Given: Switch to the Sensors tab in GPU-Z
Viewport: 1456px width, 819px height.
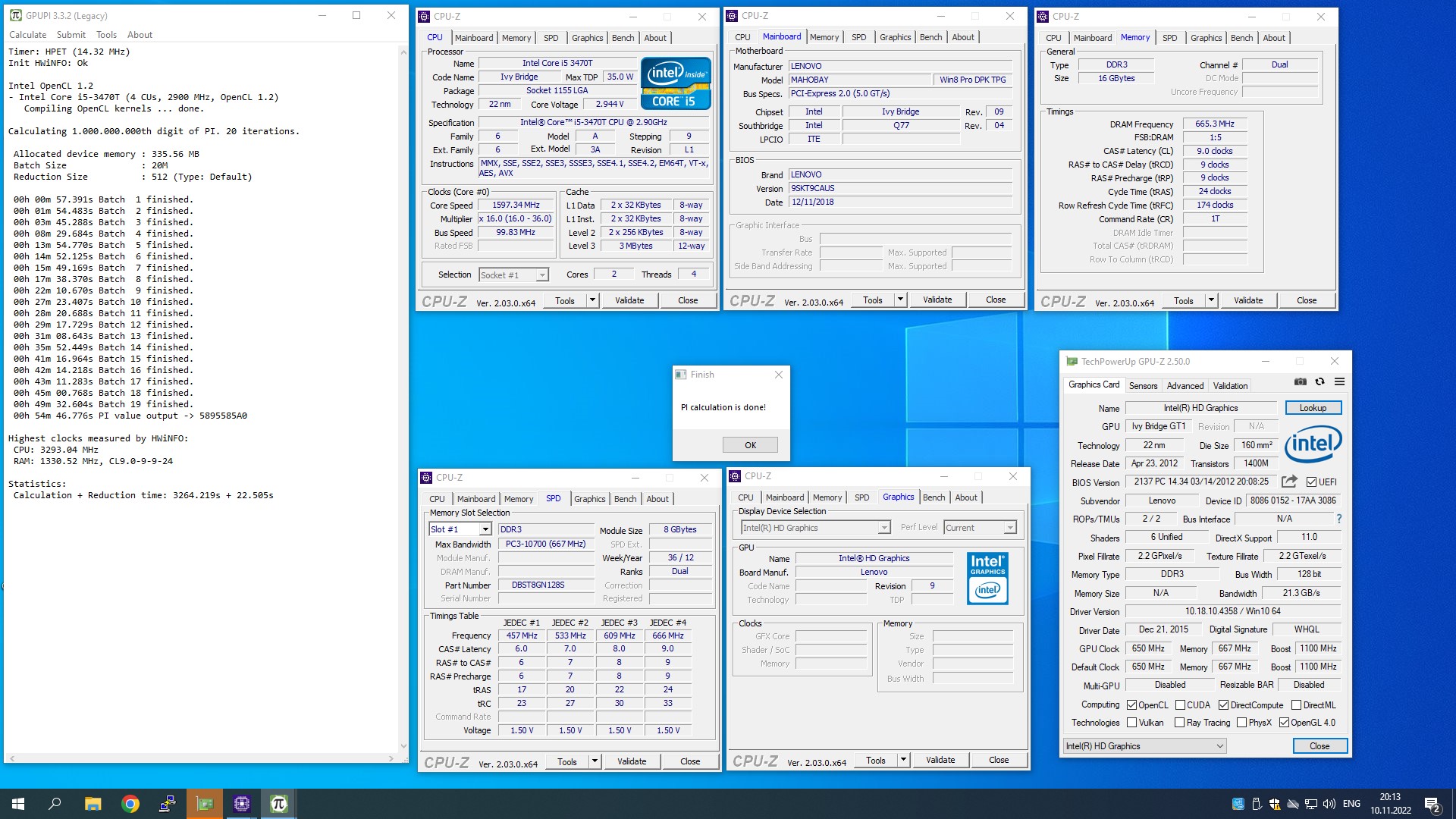Looking at the screenshot, I should [1143, 386].
